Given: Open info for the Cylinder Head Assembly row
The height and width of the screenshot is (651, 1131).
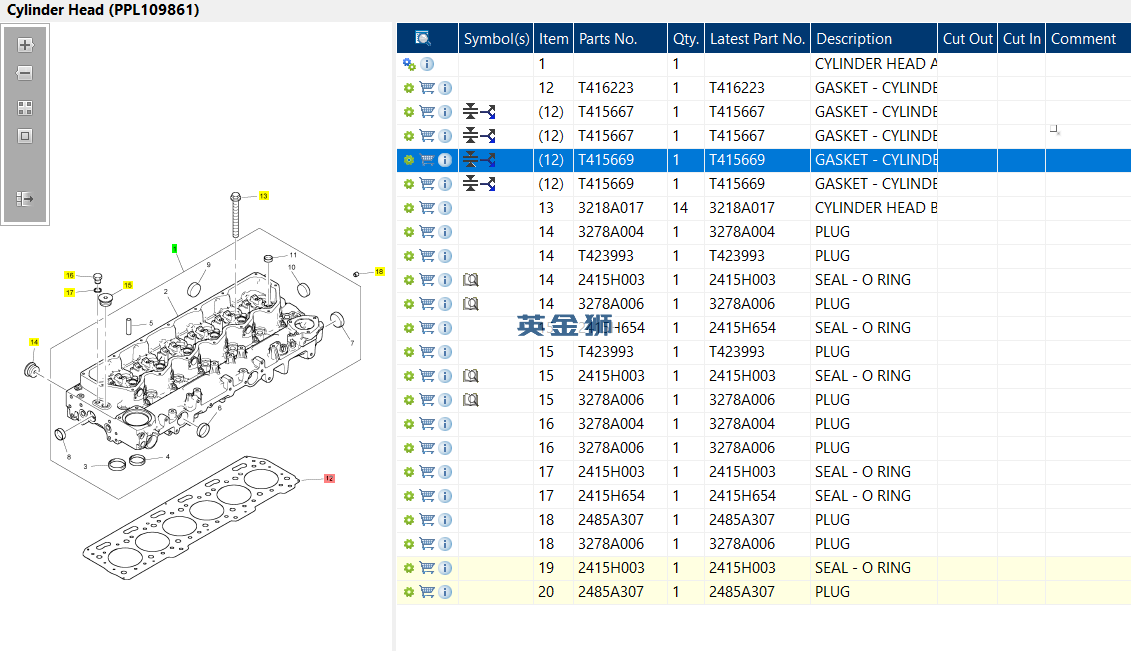Looking at the screenshot, I should tap(427, 64).
